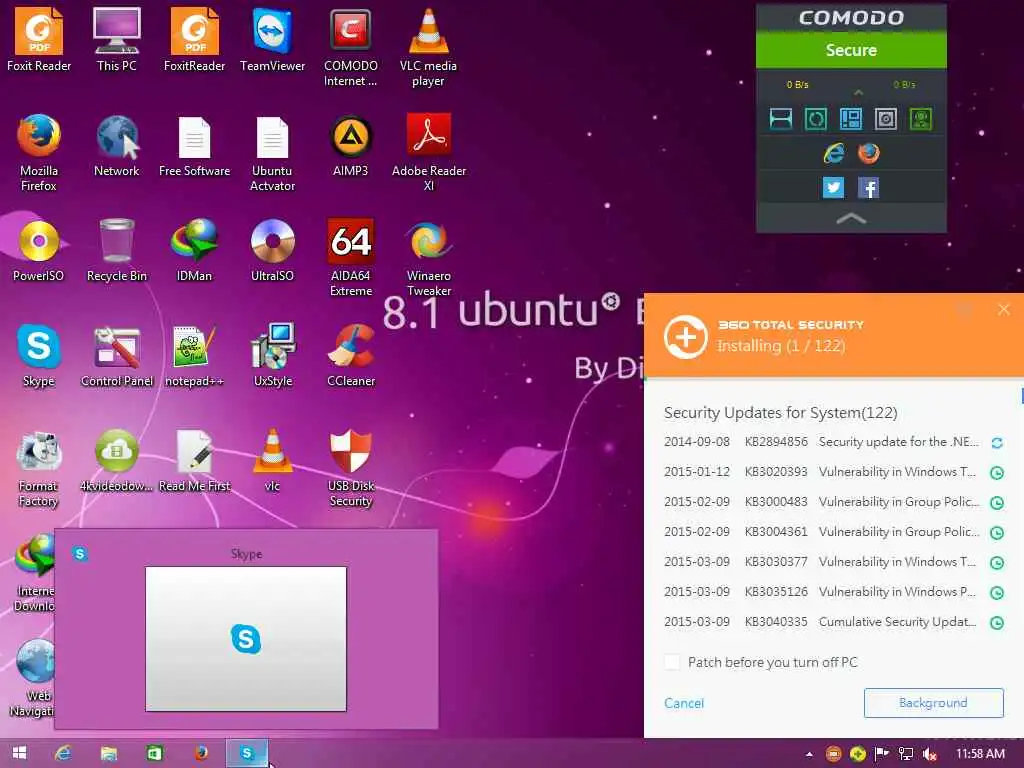Open File Explorer from the taskbar

(x=108, y=753)
